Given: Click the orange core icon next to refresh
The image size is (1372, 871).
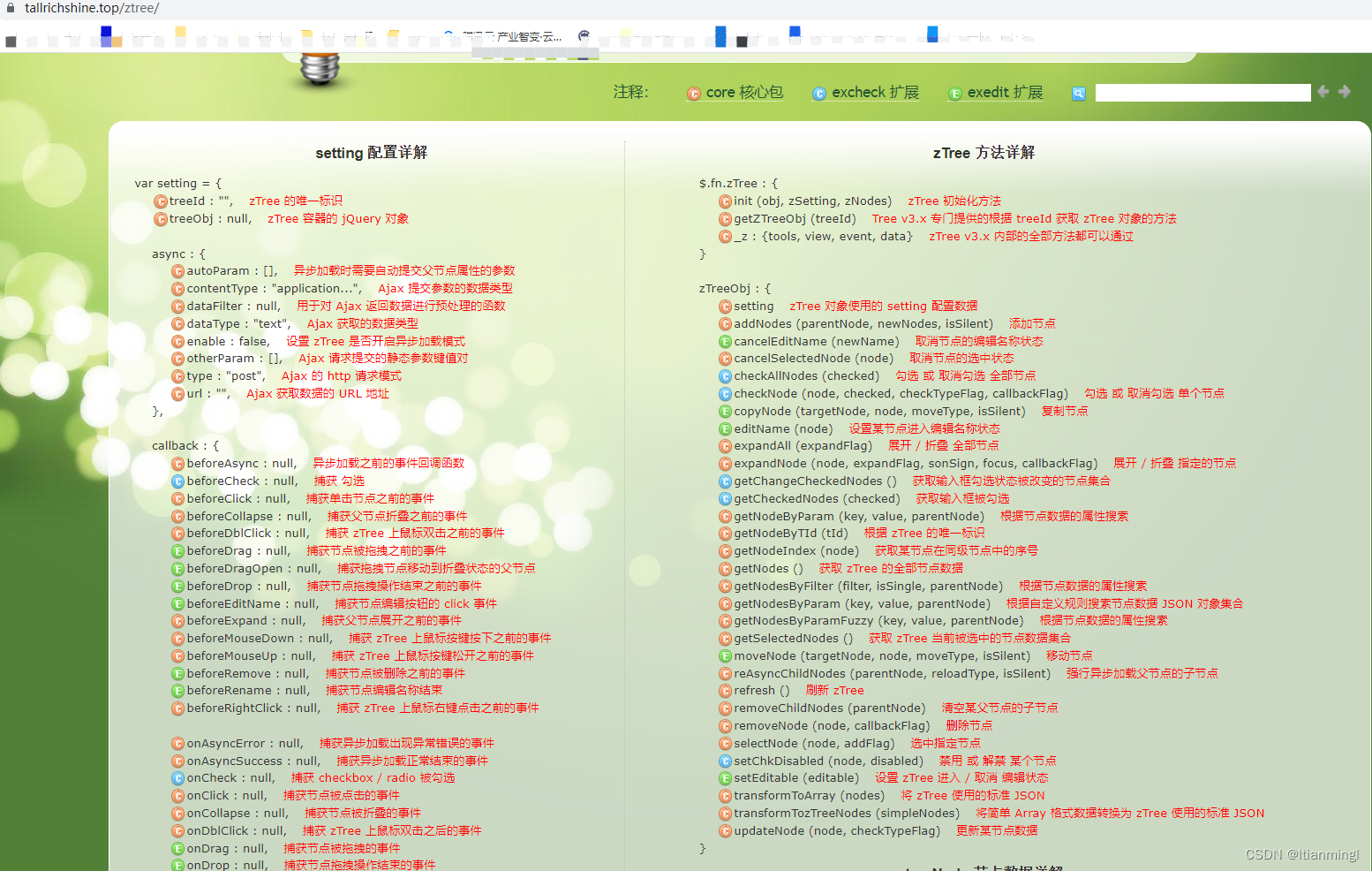Looking at the screenshot, I should (725, 691).
